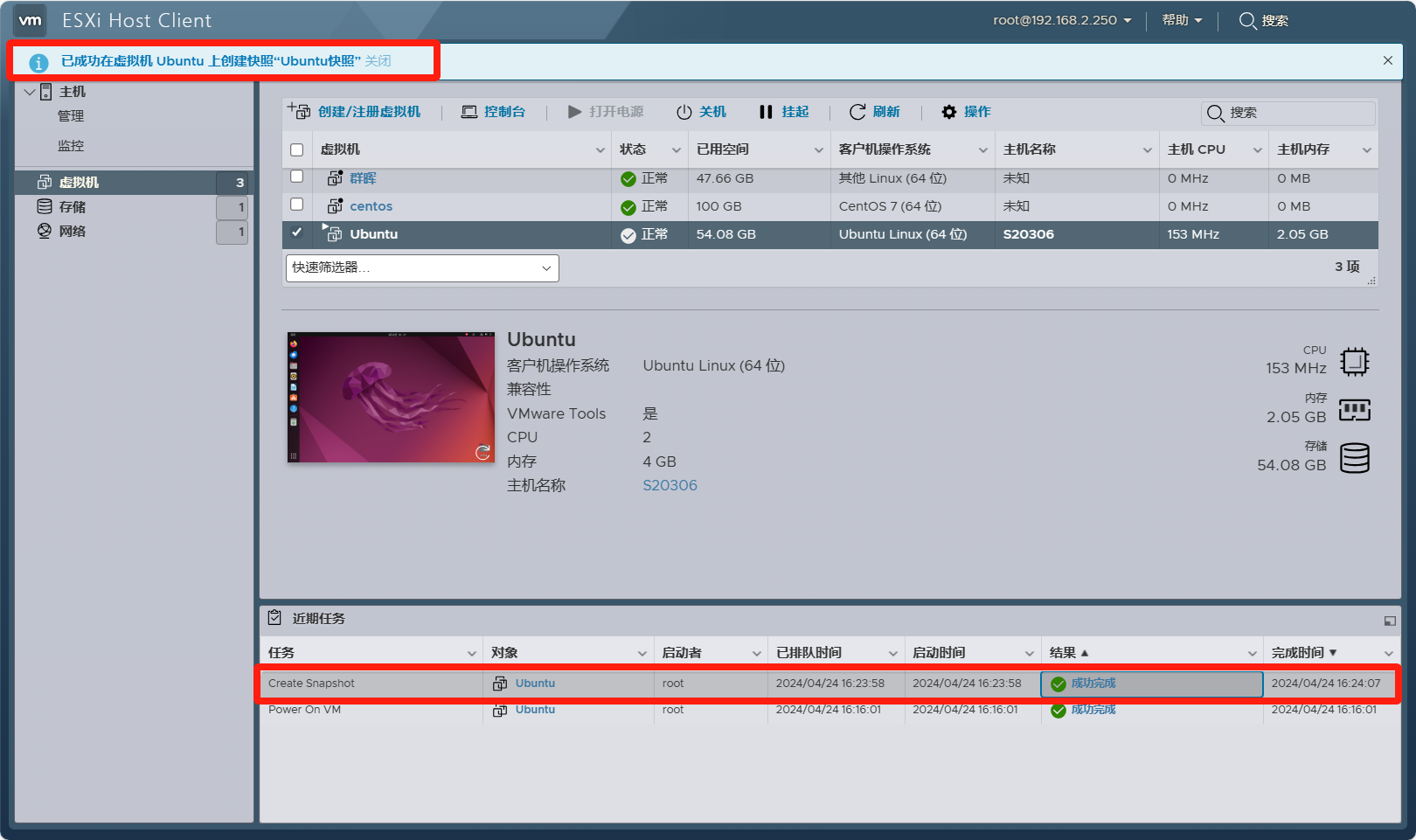Check the 群晖 VM checkbox
This screenshot has width=1416, height=840.
pyautogui.click(x=297, y=177)
